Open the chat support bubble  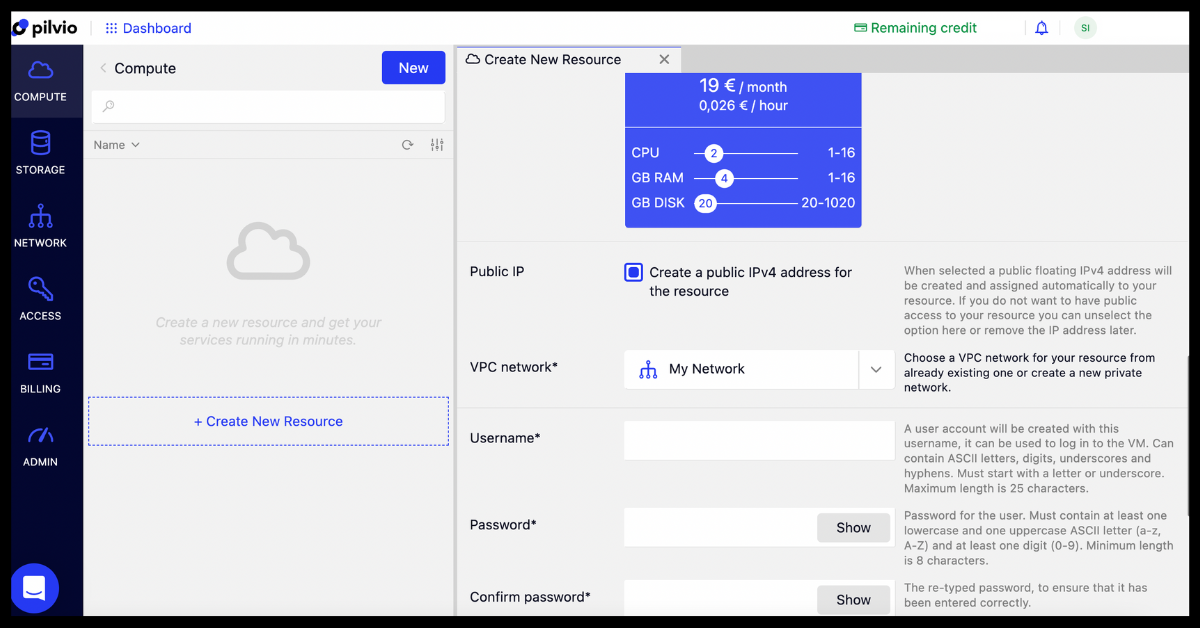(35, 588)
